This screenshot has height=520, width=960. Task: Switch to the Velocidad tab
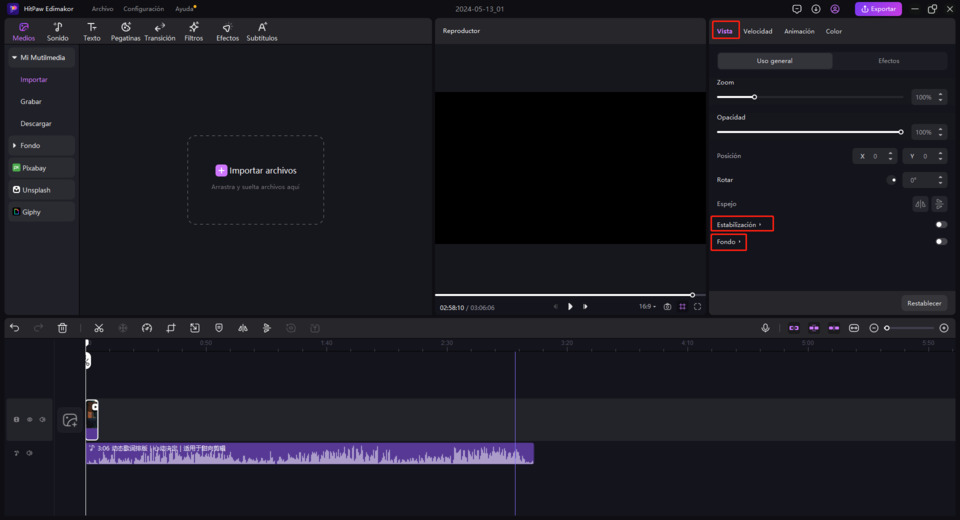tap(757, 31)
